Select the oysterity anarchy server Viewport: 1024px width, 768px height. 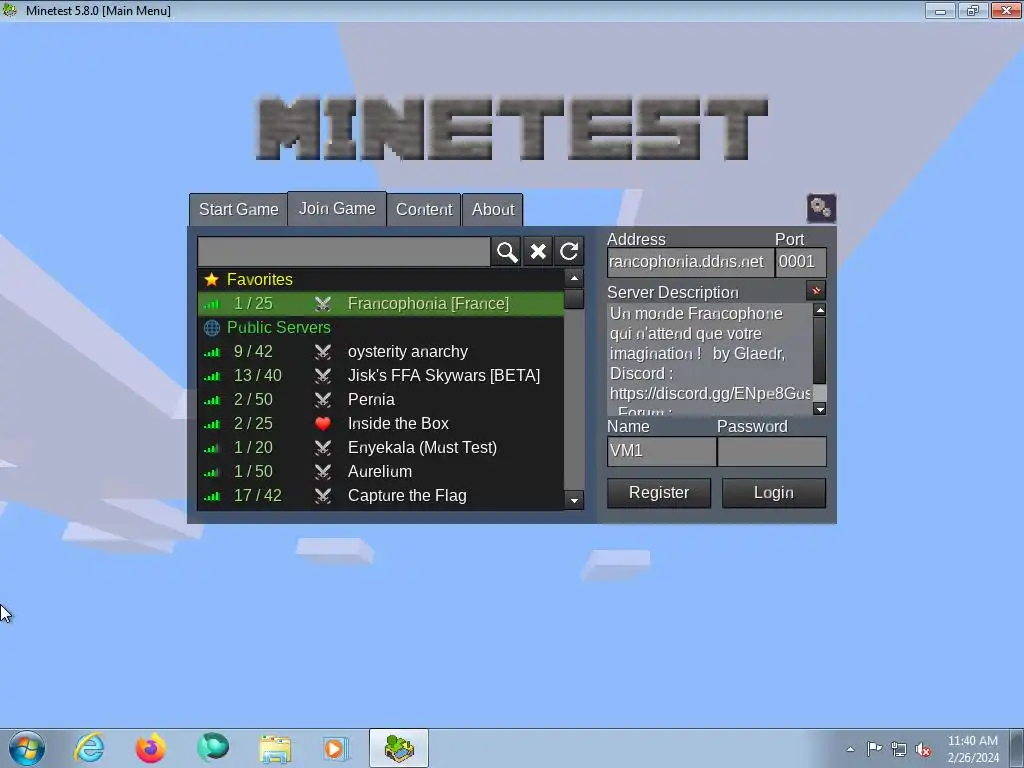click(x=381, y=352)
